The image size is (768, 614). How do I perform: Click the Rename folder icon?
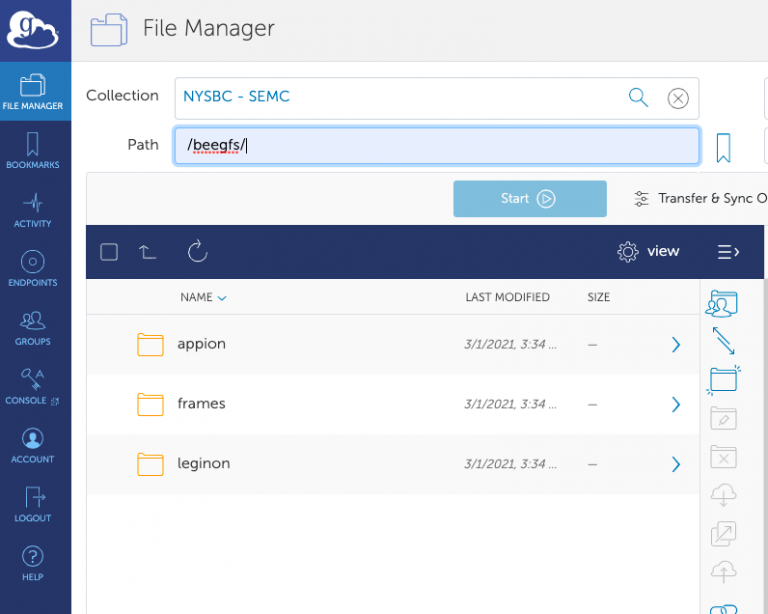click(723, 418)
